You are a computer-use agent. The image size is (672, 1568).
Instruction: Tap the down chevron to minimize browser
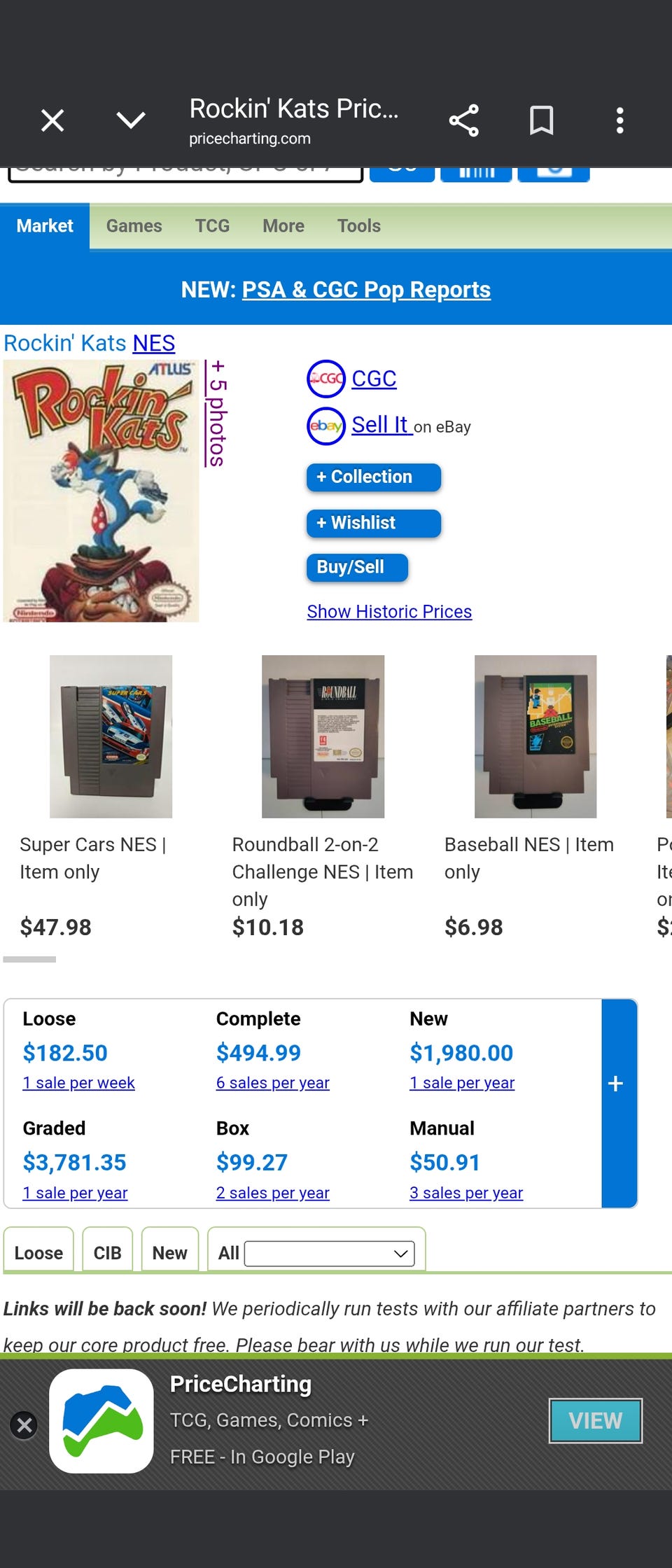tap(131, 120)
